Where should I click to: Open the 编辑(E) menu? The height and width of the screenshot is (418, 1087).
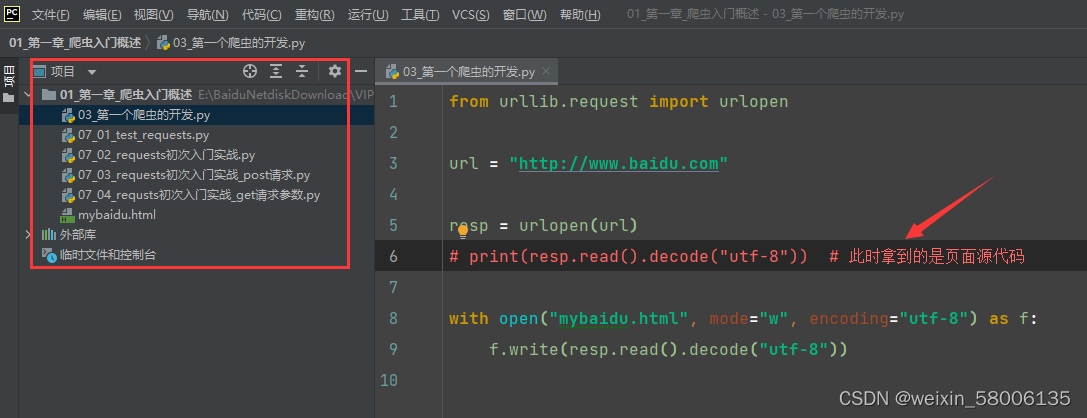[102, 15]
